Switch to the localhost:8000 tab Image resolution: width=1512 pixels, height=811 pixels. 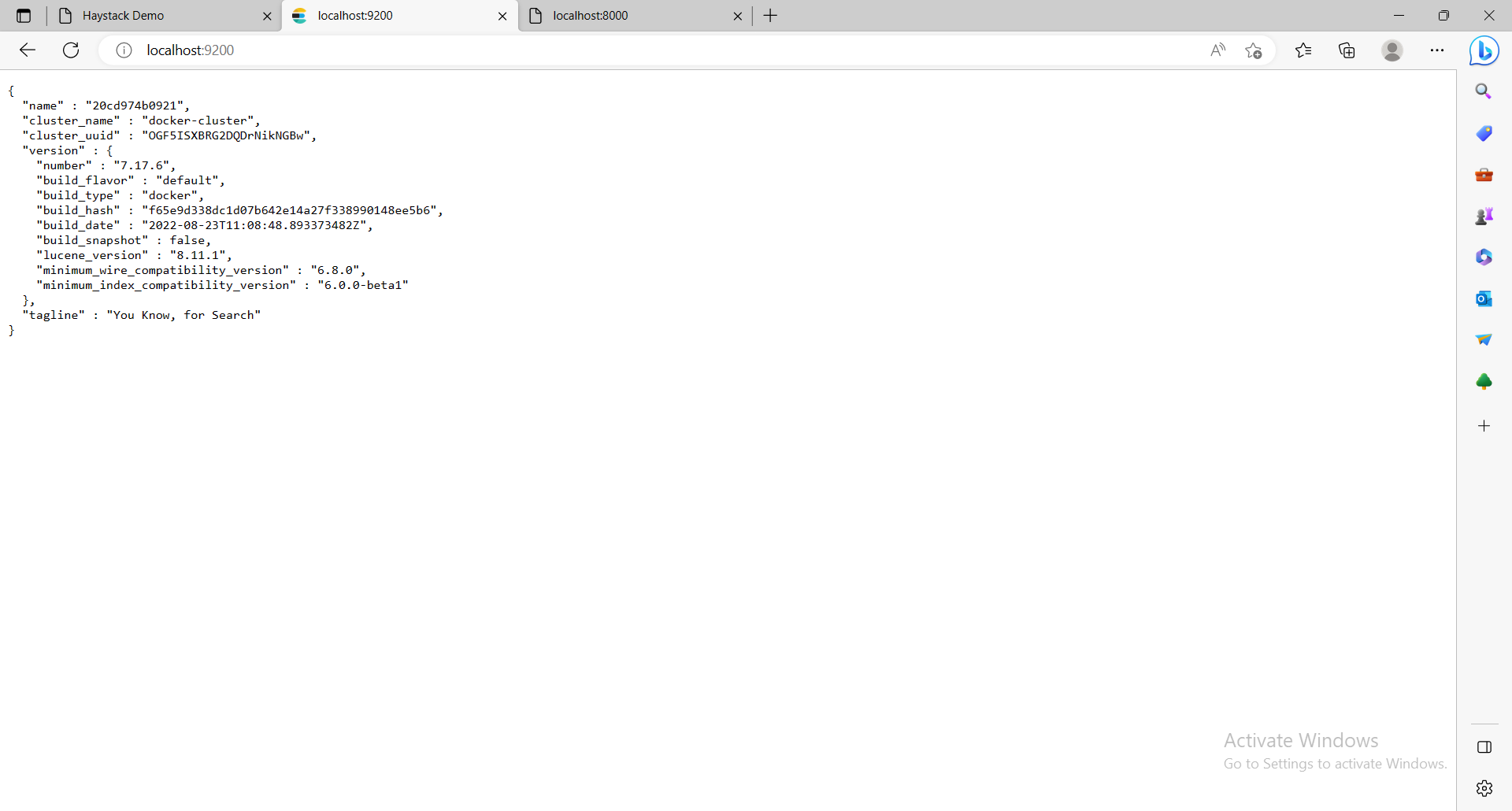(x=636, y=16)
